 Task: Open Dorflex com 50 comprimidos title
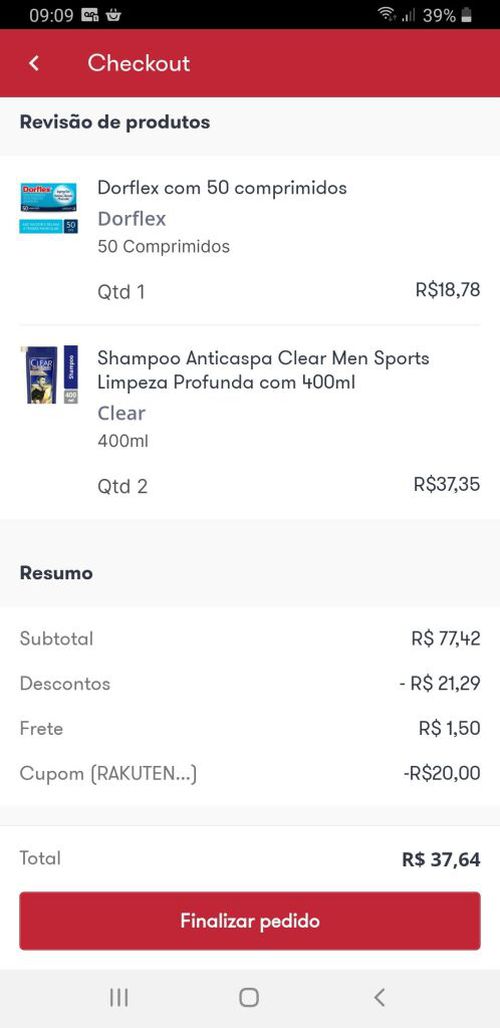pyautogui.click(x=222, y=188)
